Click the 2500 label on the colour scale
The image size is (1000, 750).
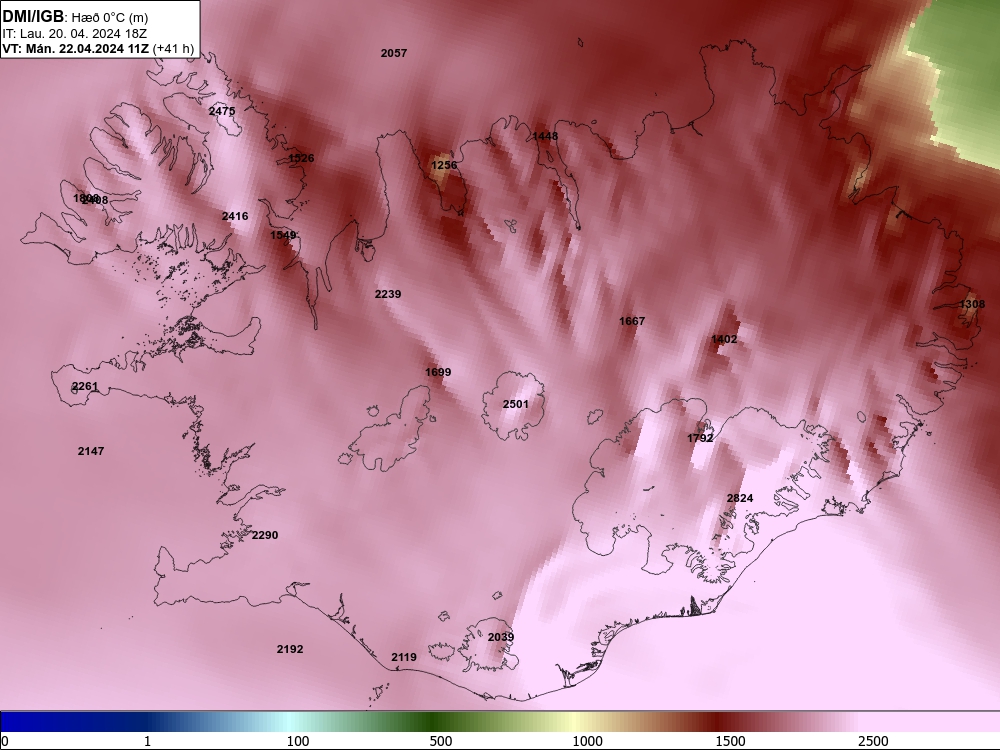click(x=873, y=741)
